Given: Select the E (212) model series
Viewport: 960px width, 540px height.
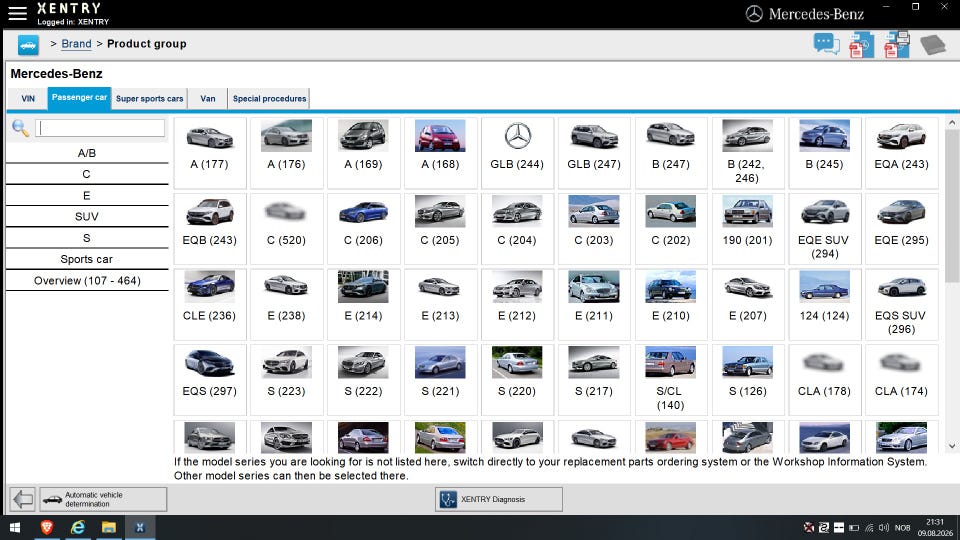Looking at the screenshot, I should [x=517, y=304].
